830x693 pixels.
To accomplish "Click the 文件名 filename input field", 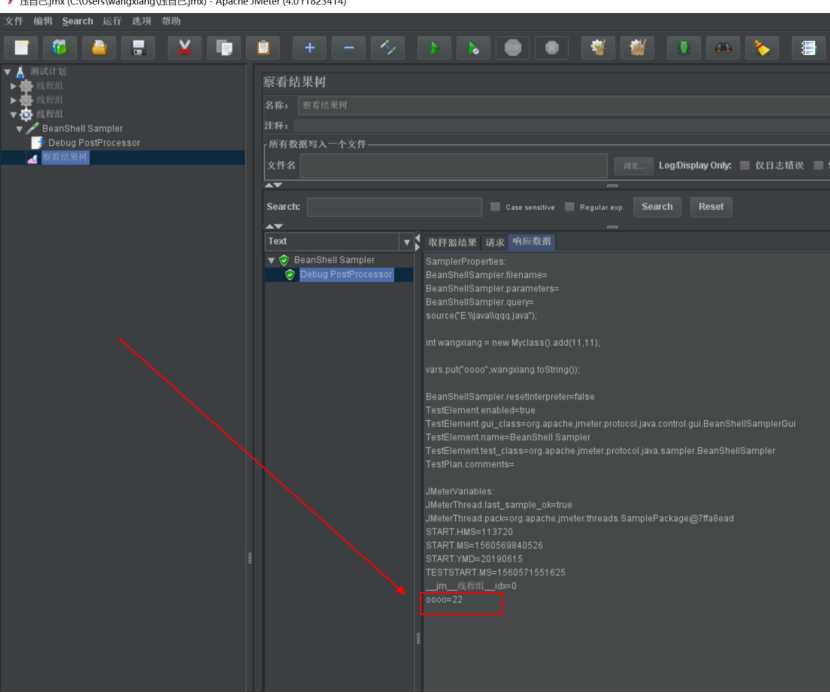I will coord(454,166).
